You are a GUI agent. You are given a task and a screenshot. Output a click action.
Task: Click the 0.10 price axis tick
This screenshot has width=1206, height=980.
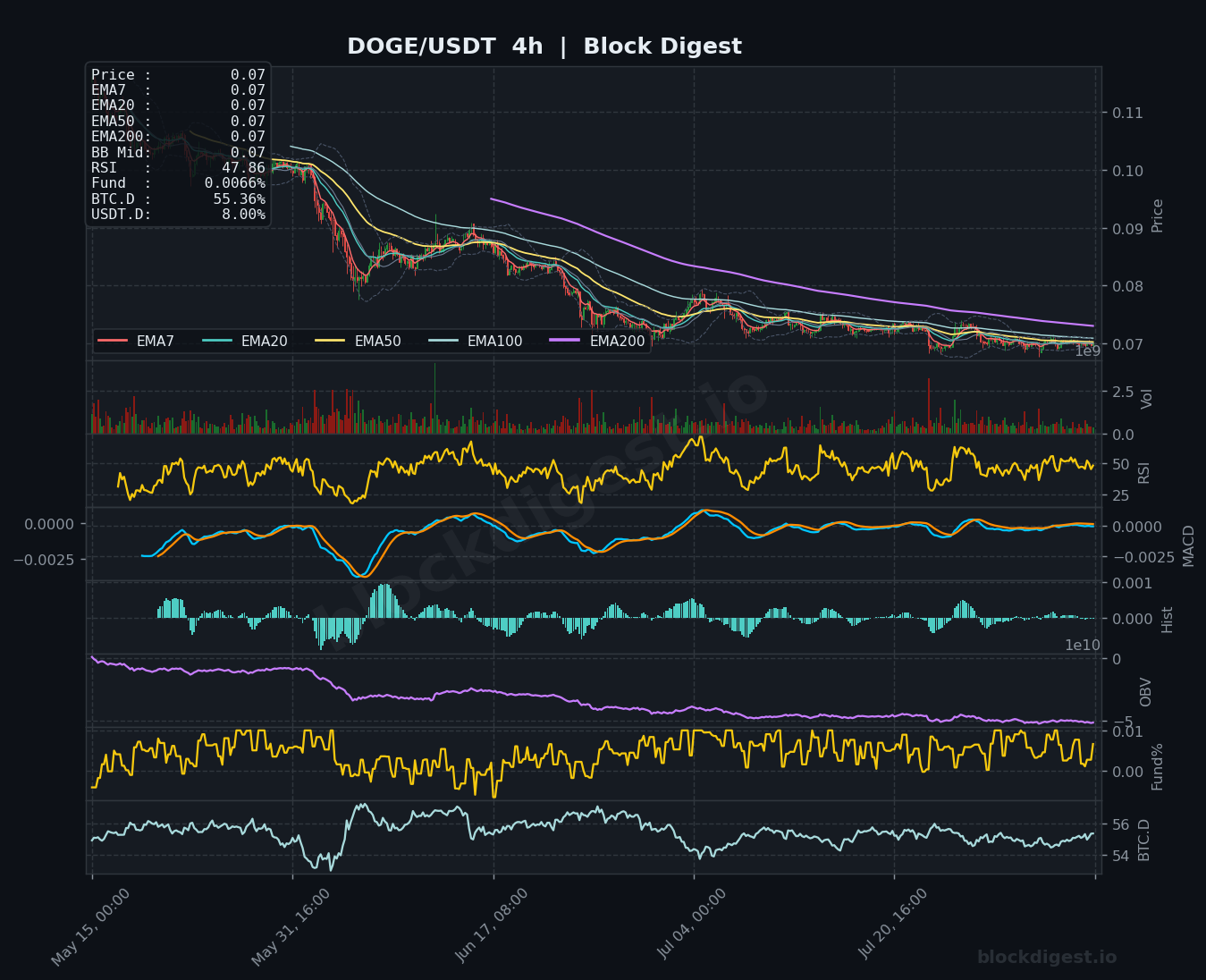click(x=1127, y=171)
